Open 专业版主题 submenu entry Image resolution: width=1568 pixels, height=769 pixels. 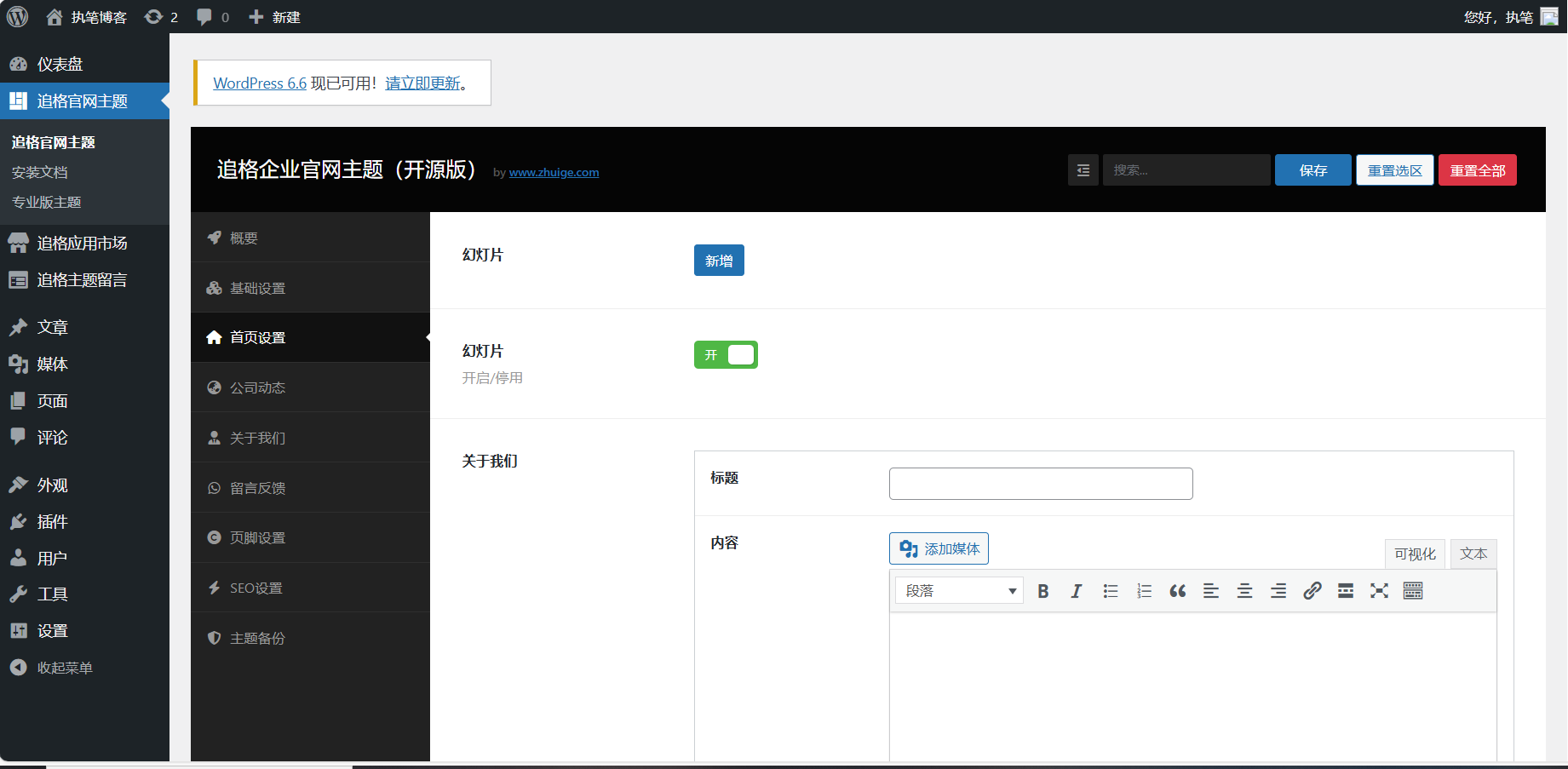[x=46, y=202]
